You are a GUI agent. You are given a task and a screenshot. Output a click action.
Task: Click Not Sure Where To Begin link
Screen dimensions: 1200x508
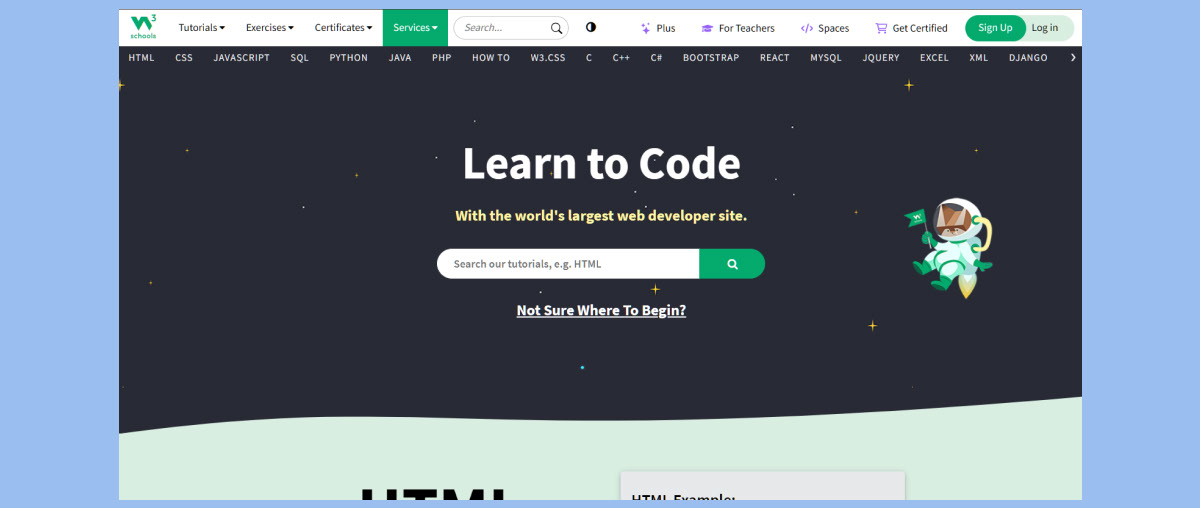601,310
